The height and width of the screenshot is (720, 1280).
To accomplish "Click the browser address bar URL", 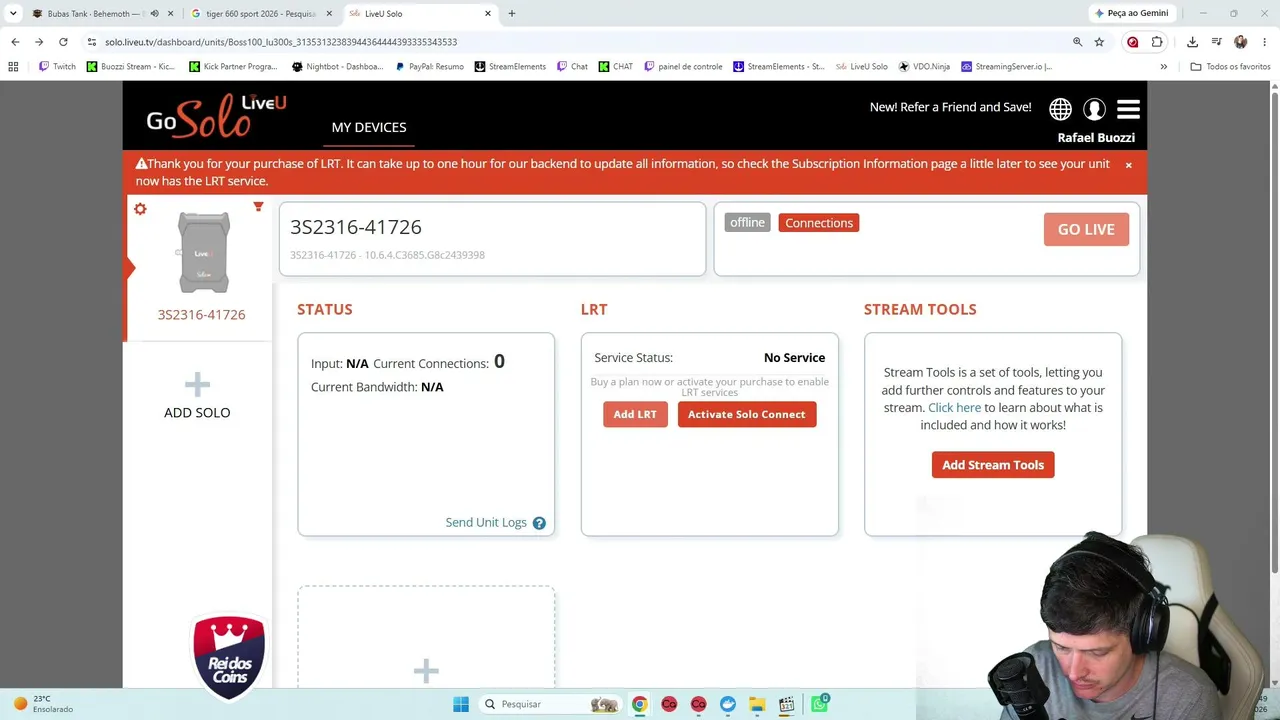I will click(x=281, y=42).
